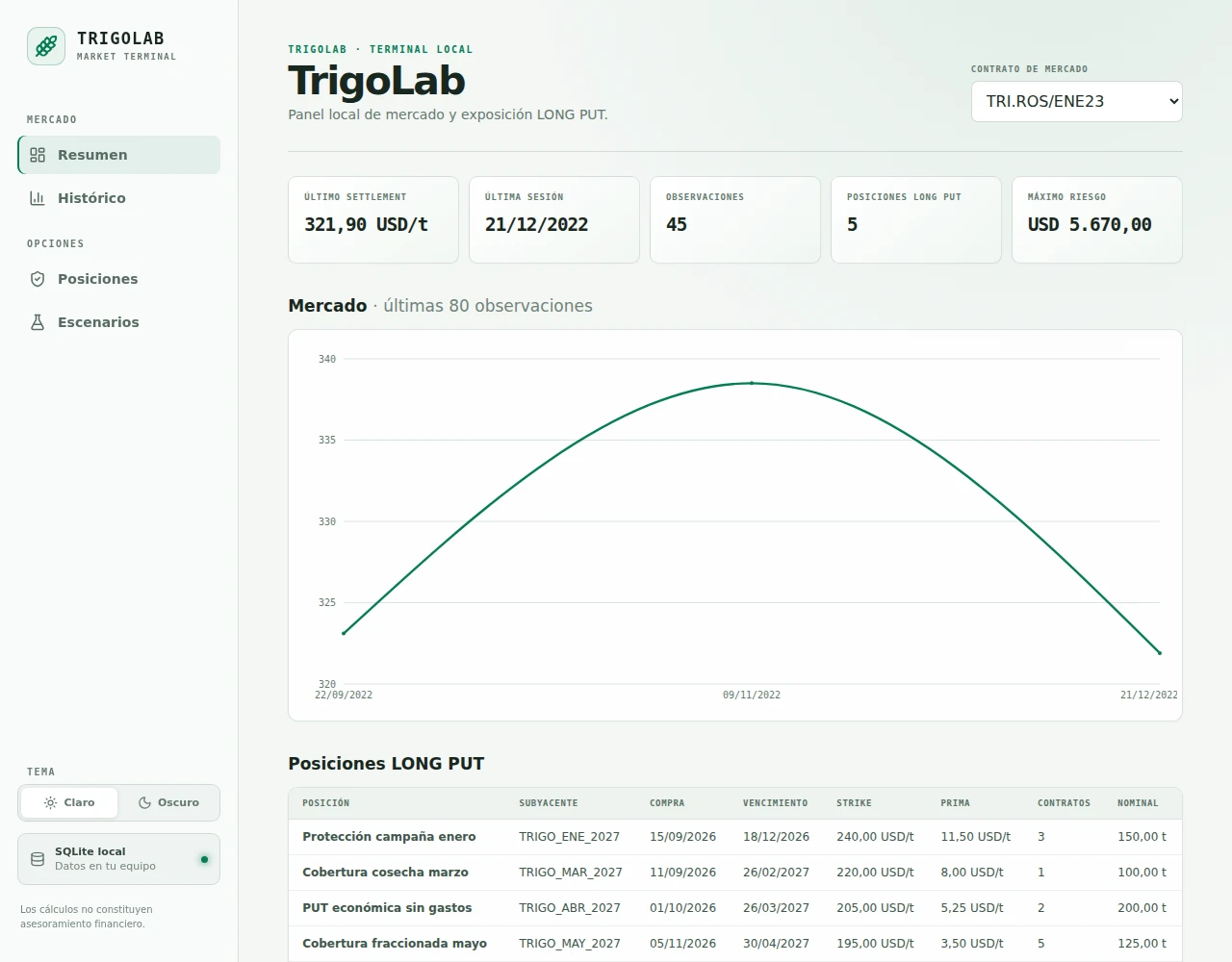Click the TRIGO_ABR_2027 subyacente cell
The width and height of the screenshot is (1232, 962).
click(569, 908)
